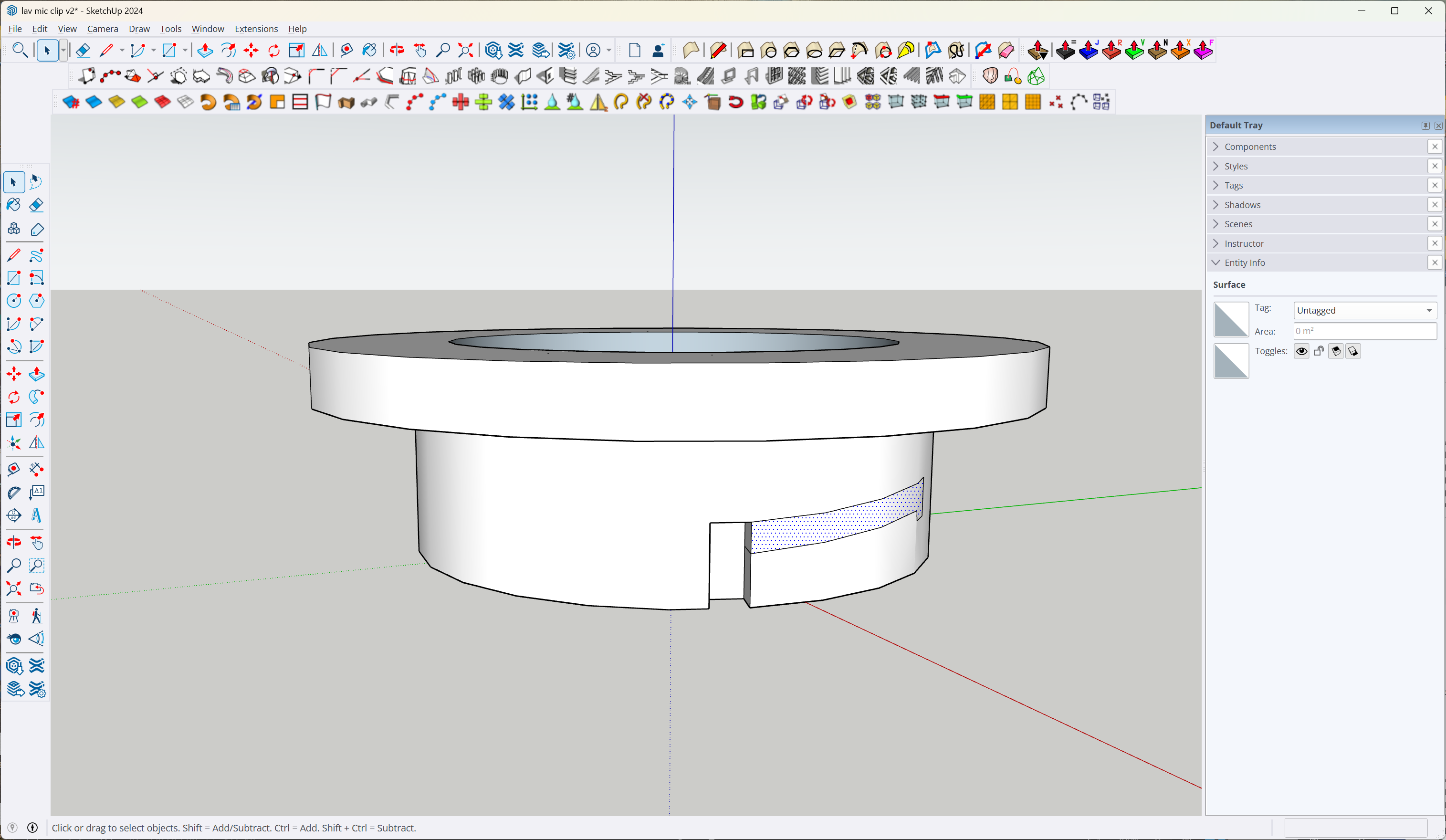Select the Paint Bucket tool in left toolbar
Screen dimensions: 1446x840
(x=14, y=205)
